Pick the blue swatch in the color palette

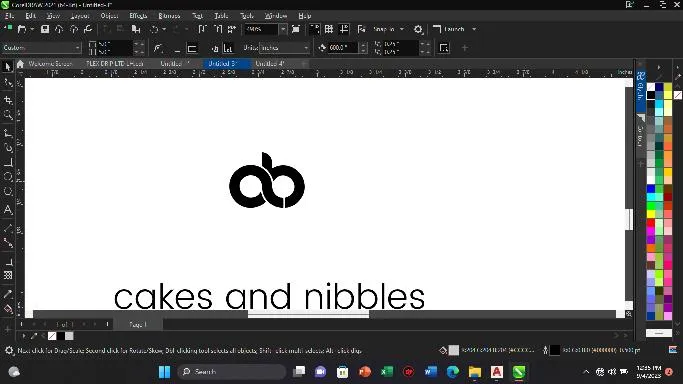click(x=651, y=189)
